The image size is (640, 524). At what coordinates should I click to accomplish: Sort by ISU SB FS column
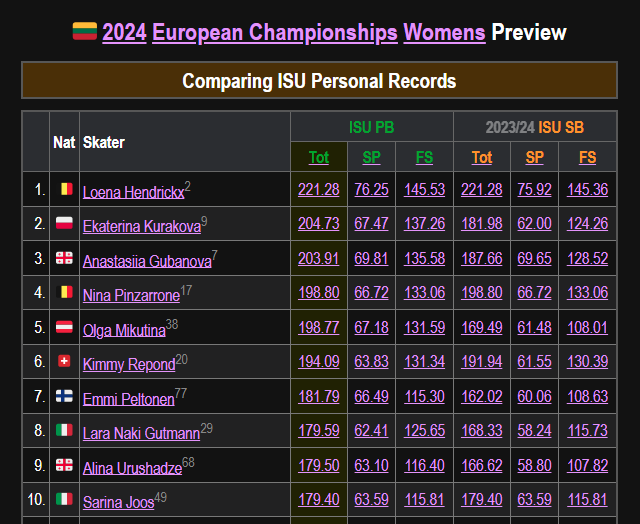coord(587,157)
